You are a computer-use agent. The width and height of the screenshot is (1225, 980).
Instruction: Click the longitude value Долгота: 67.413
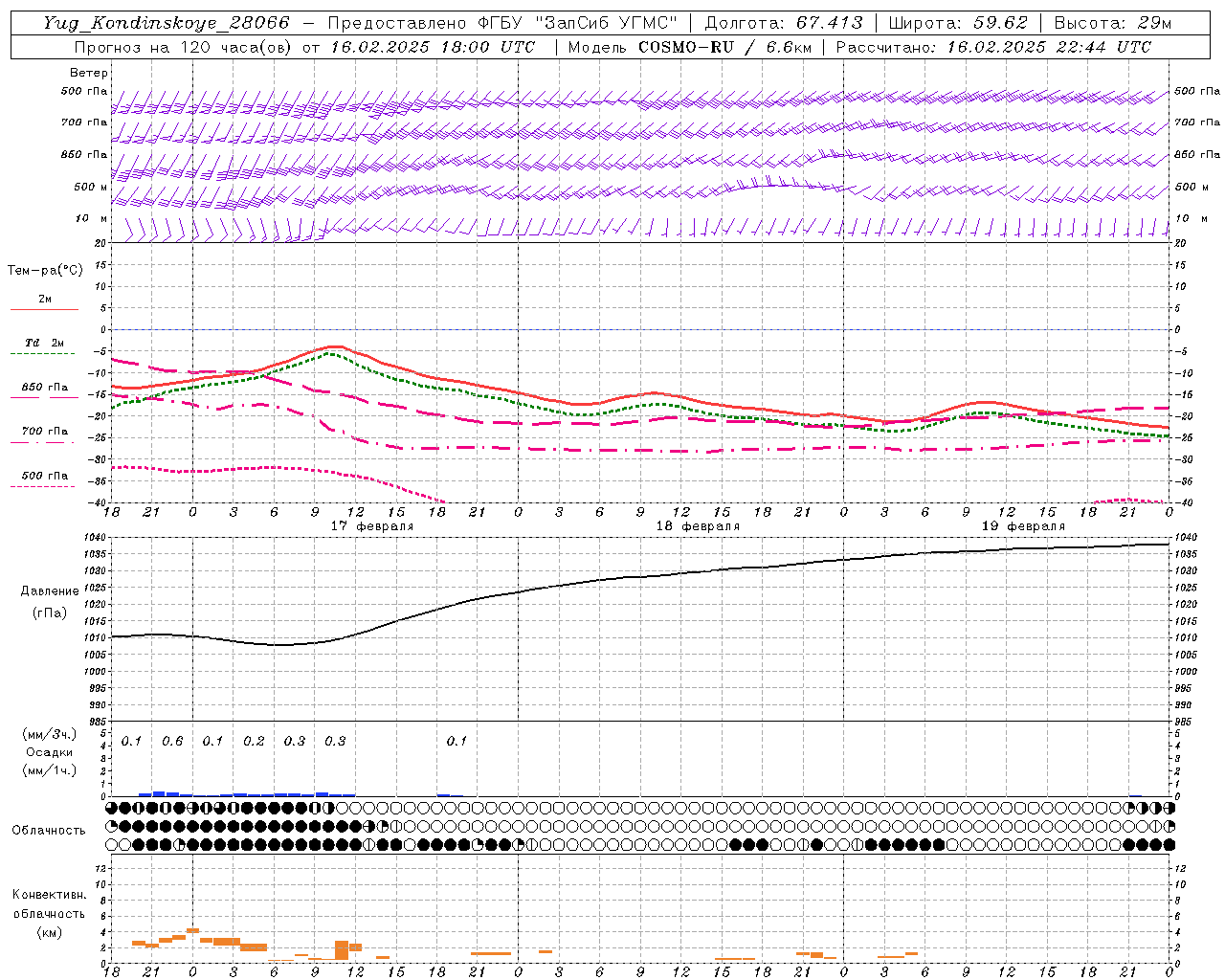click(x=784, y=23)
